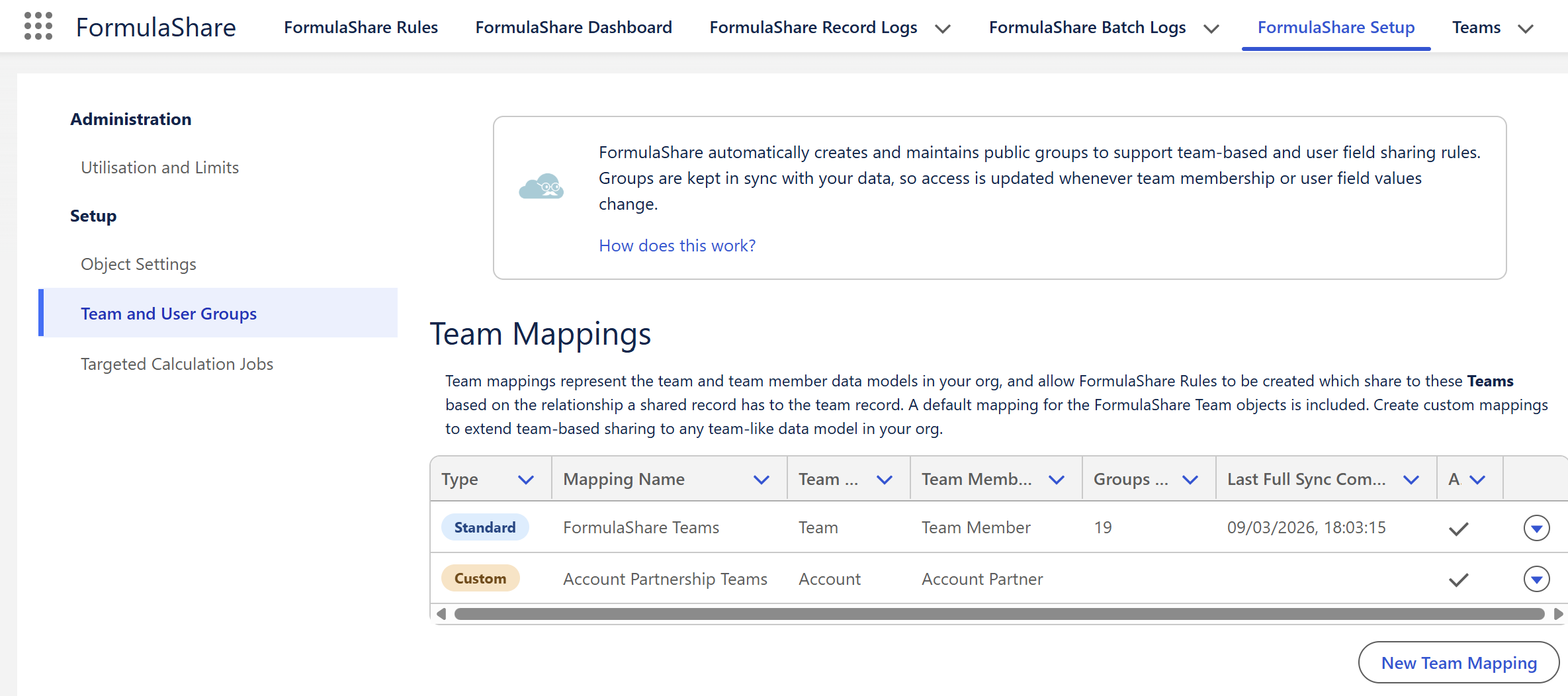Click the Account Partnership Teams mapping name
1568x696 pixels.
(x=665, y=579)
